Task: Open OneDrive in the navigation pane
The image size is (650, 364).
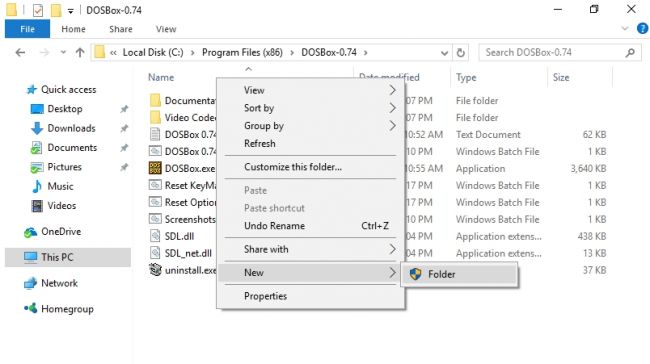Action: pyautogui.click(x=61, y=232)
